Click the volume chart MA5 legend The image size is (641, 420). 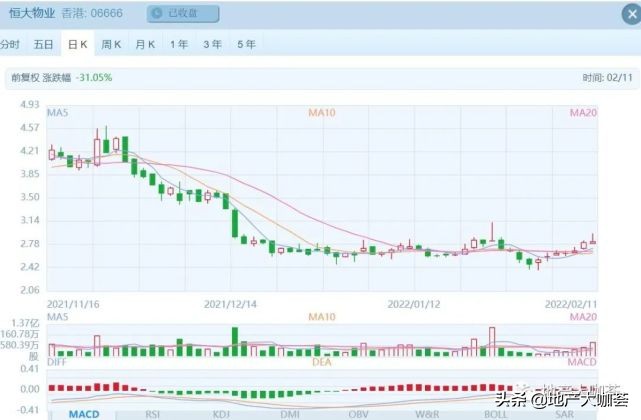[58, 317]
